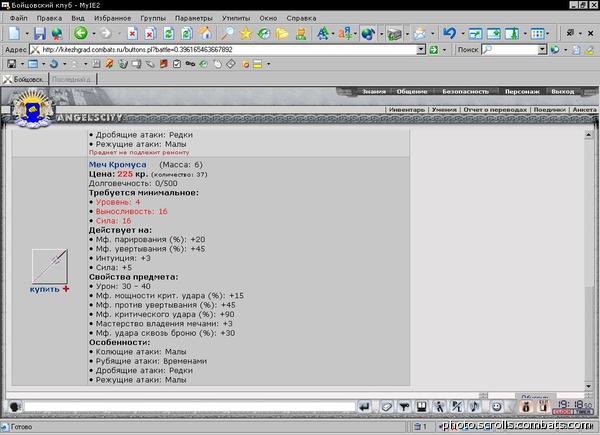Switch to the Бойцовск. tab
This screenshot has height=435, width=600.
click(24, 79)
